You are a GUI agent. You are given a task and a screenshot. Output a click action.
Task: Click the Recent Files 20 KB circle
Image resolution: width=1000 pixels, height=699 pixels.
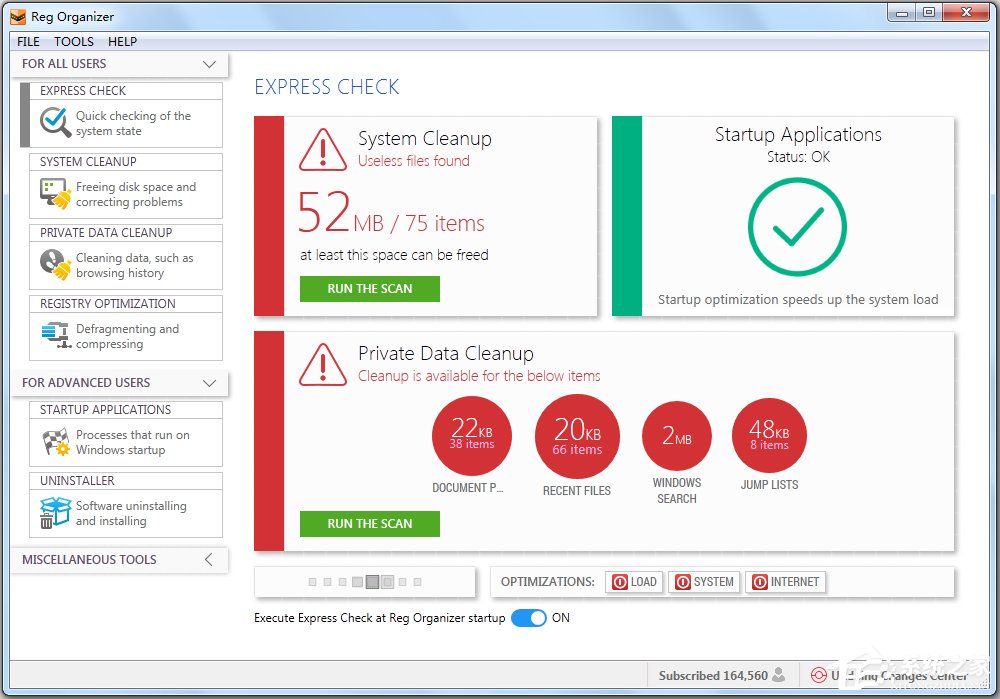(x=577, y=436)
